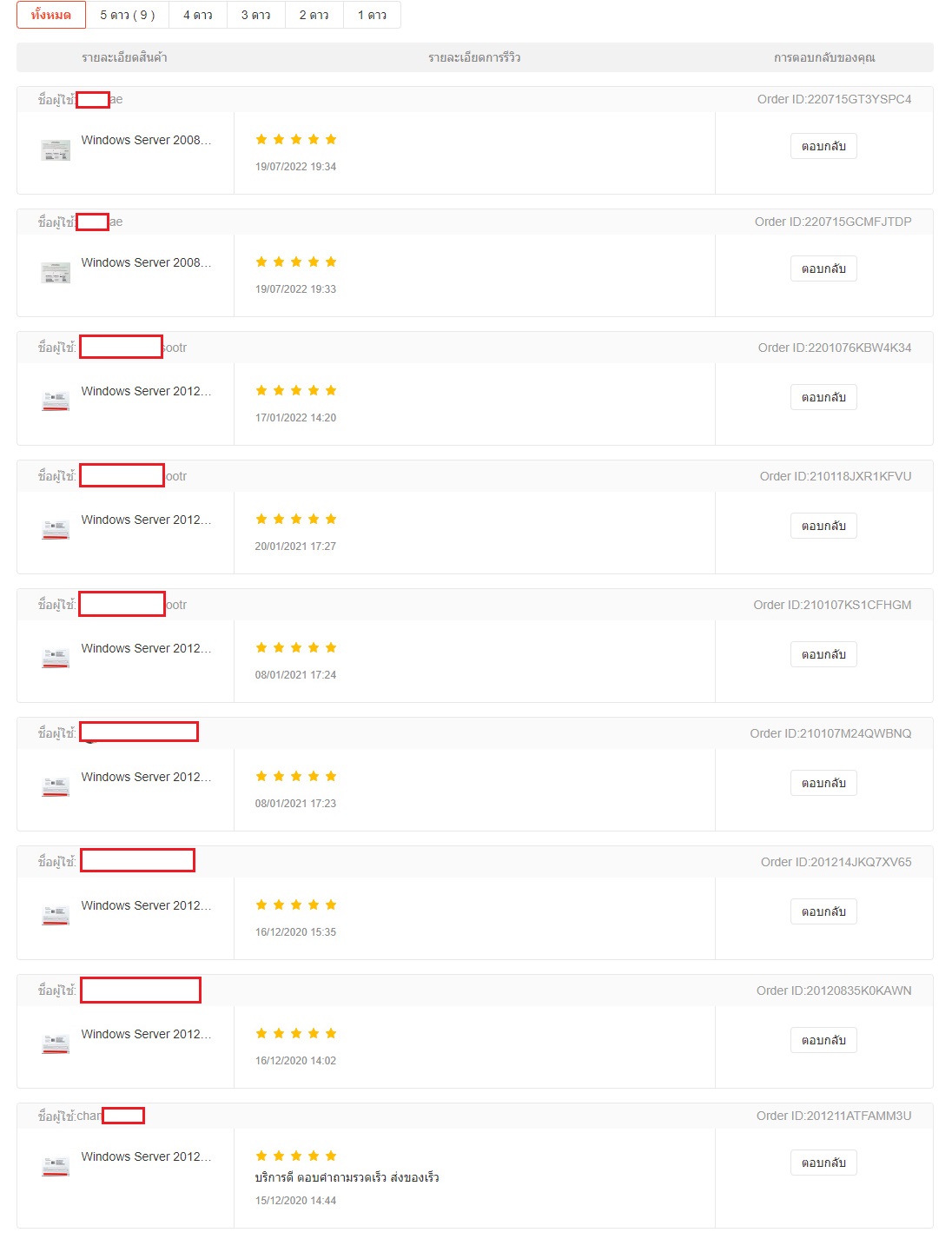The height and width of the screenshot is (1239, 952).
Task: Open product image for order 201214JKQ7XV65
Action: click(56, 915)
